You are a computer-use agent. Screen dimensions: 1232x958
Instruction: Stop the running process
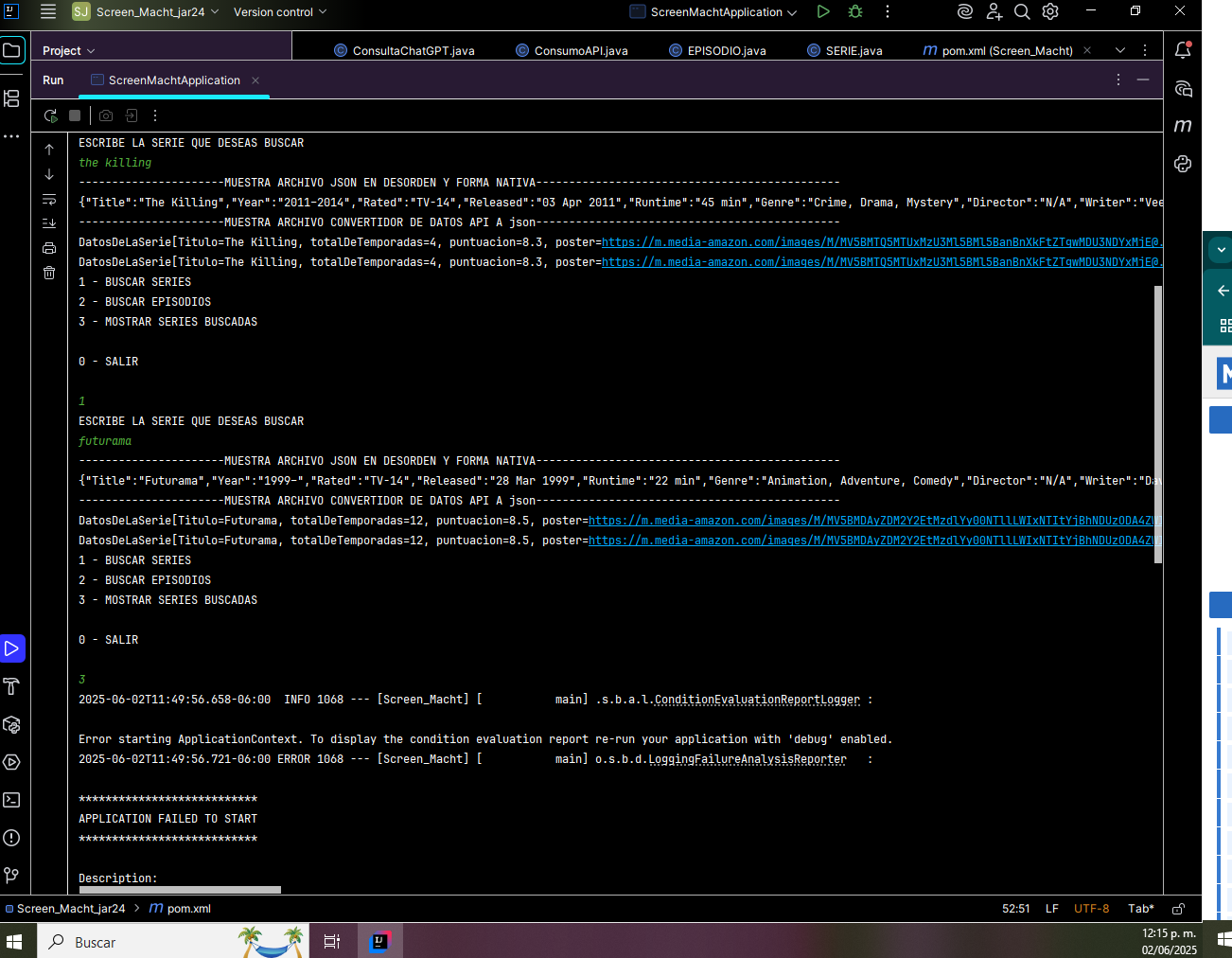[75, 115]
